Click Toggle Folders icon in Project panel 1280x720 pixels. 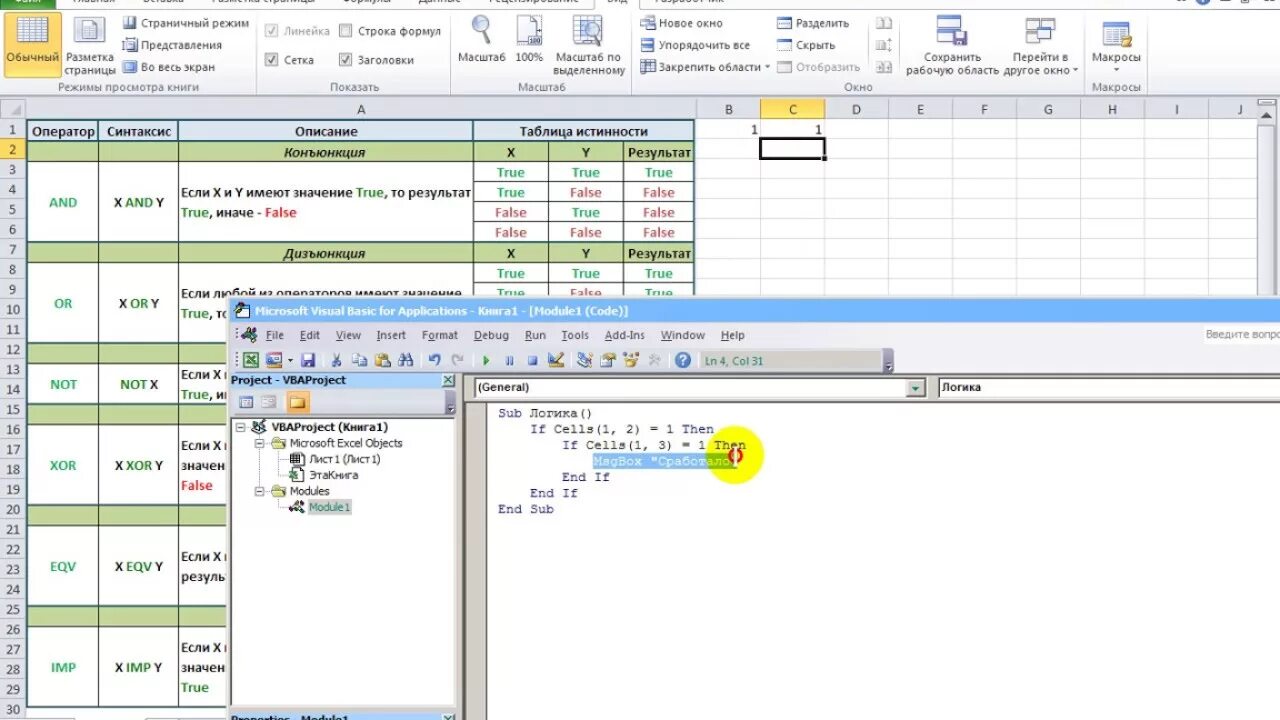click(298, 402)
